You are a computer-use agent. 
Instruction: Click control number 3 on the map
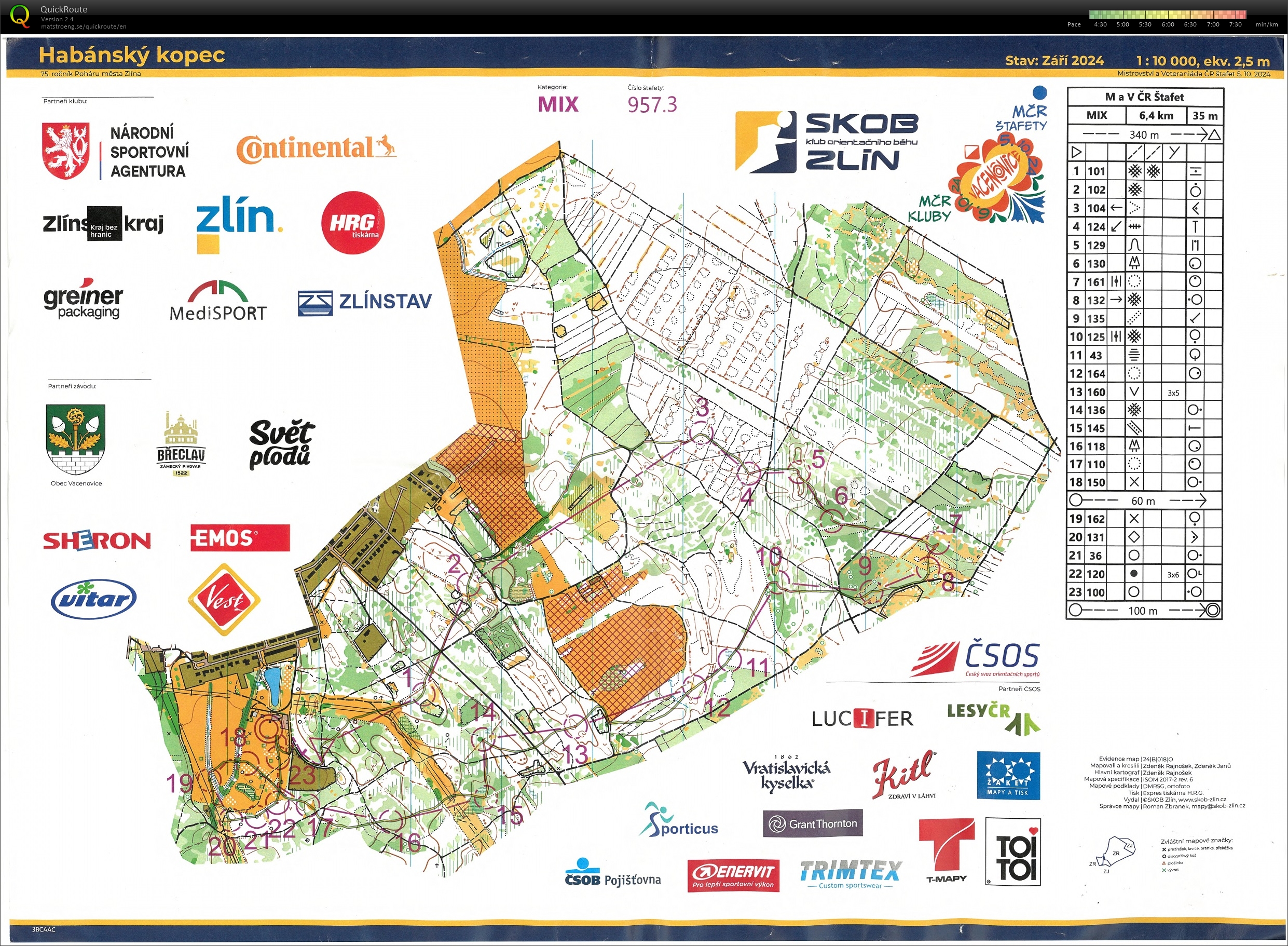(x=702, y=408)
